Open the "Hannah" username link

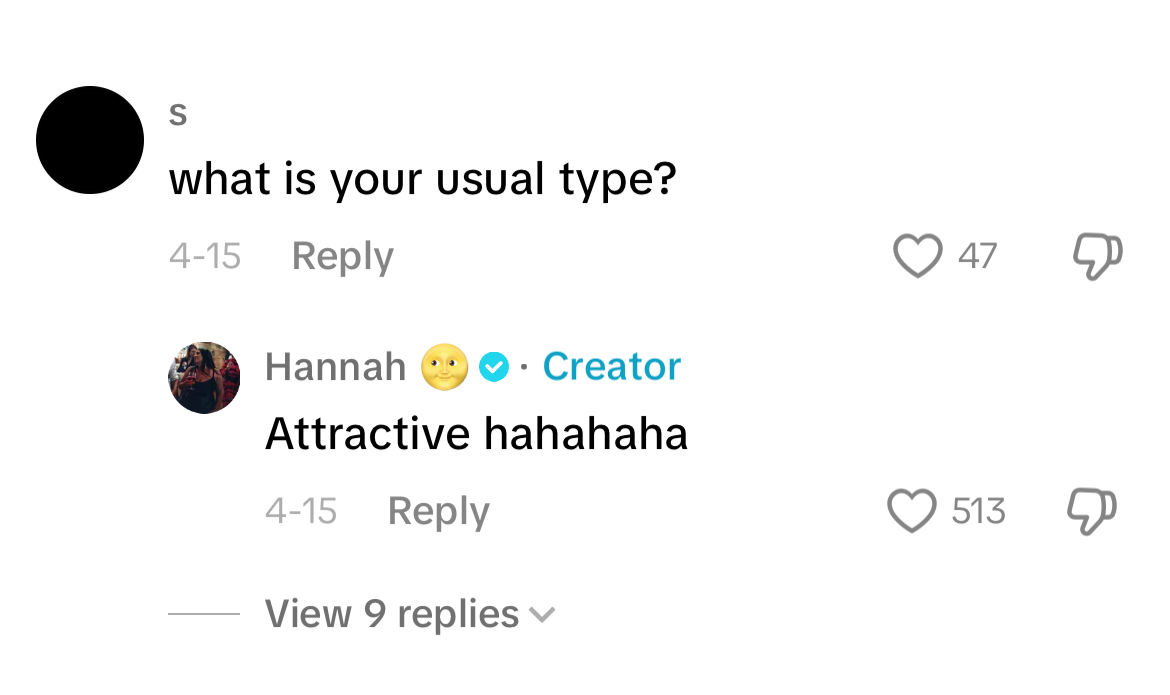[335, 367]
